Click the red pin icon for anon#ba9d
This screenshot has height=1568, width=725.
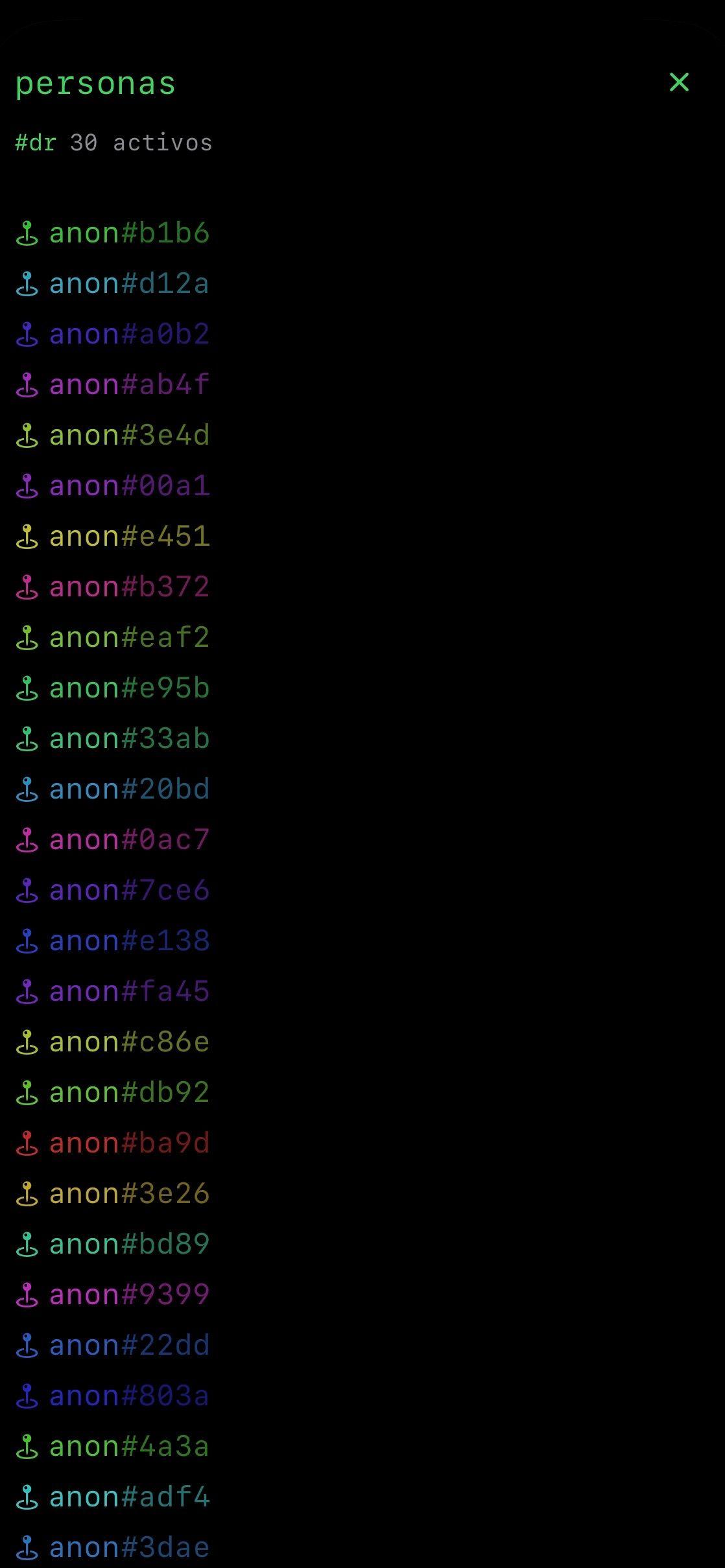click(x=27, y=1143)
